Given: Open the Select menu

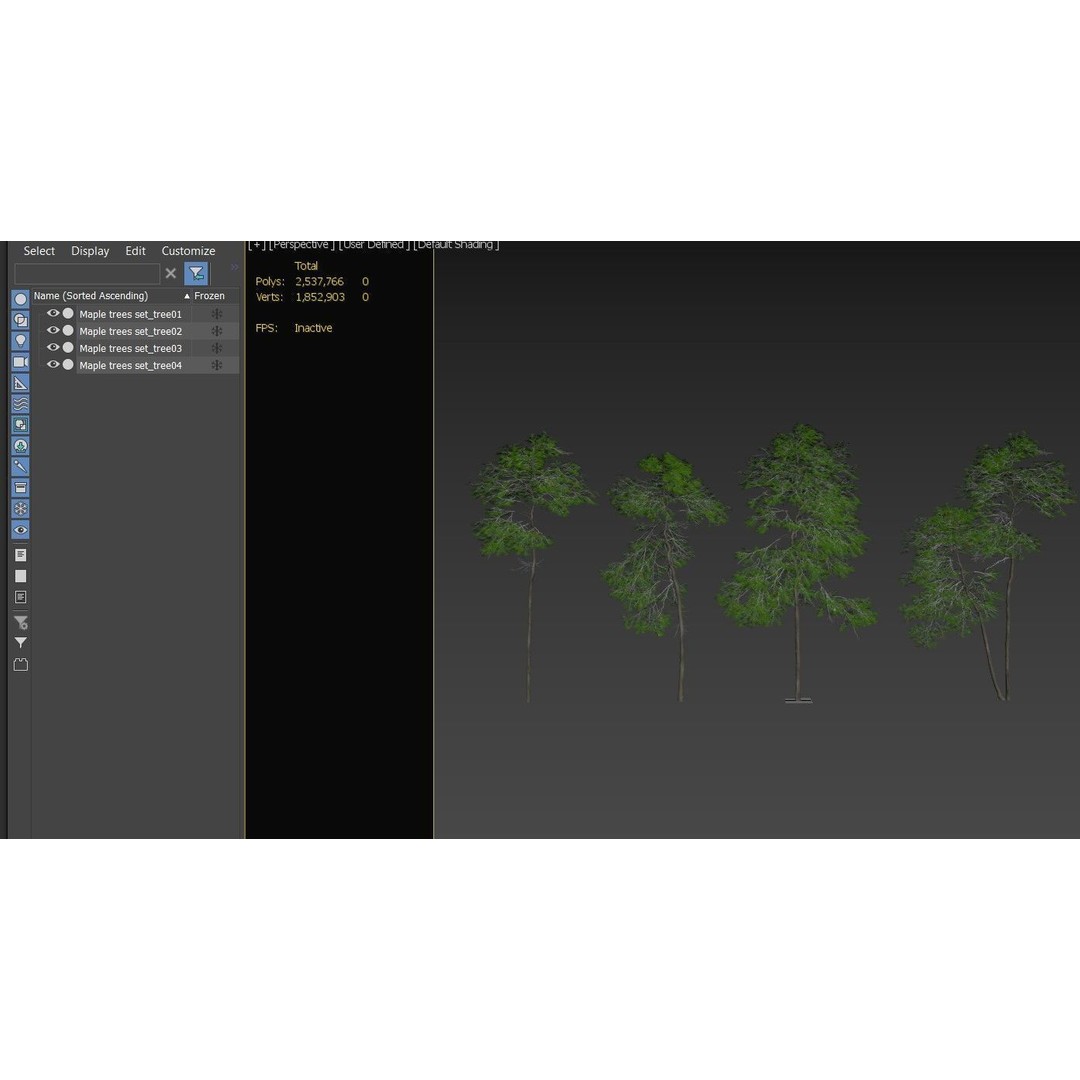Looking at the screenshot, I should tap(39, 251).
